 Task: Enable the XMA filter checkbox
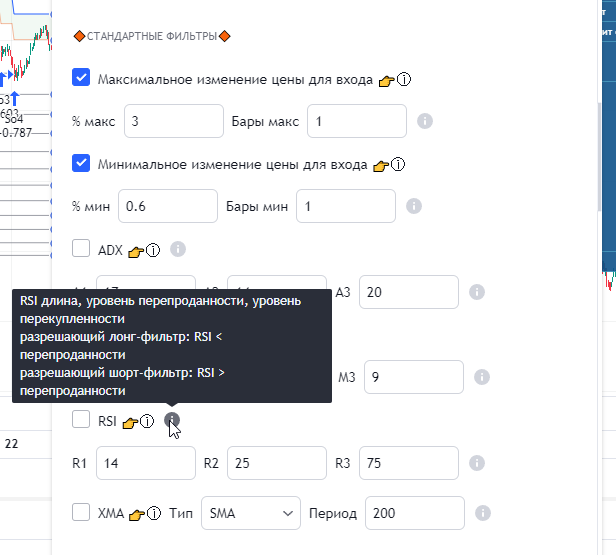tap(82, 513)
